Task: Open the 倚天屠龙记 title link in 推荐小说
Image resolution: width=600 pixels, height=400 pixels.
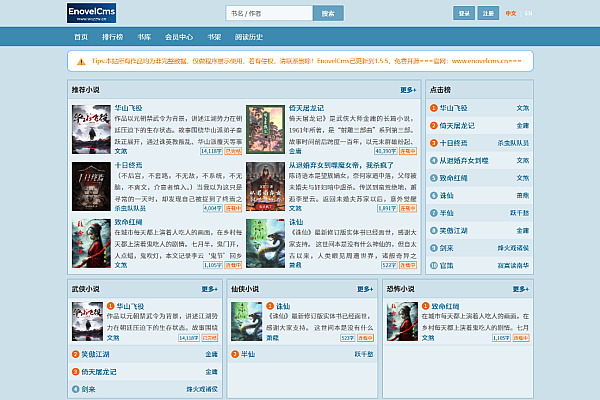Action: (307, 108)
